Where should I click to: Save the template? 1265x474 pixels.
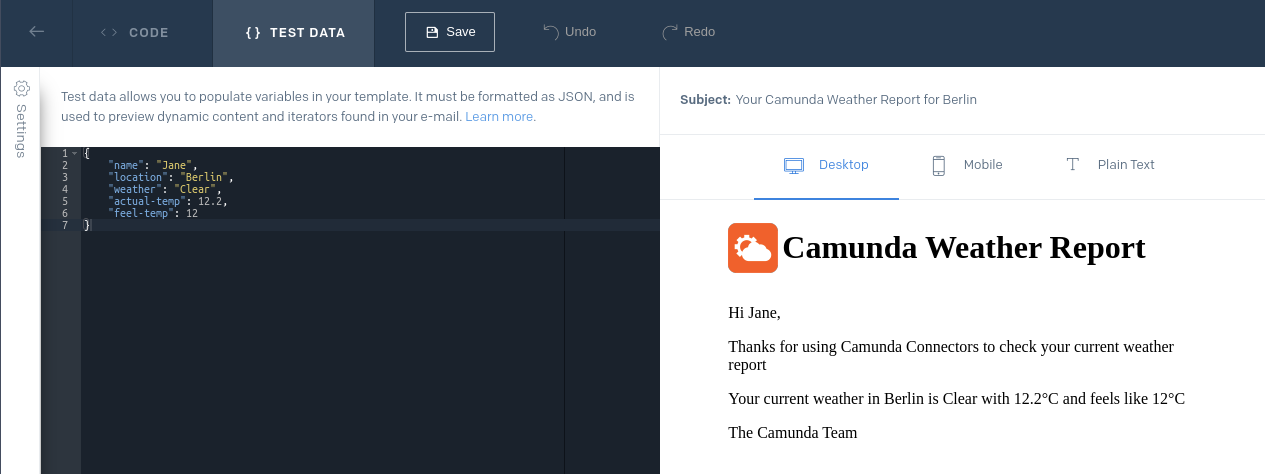[x=450, y=32]
